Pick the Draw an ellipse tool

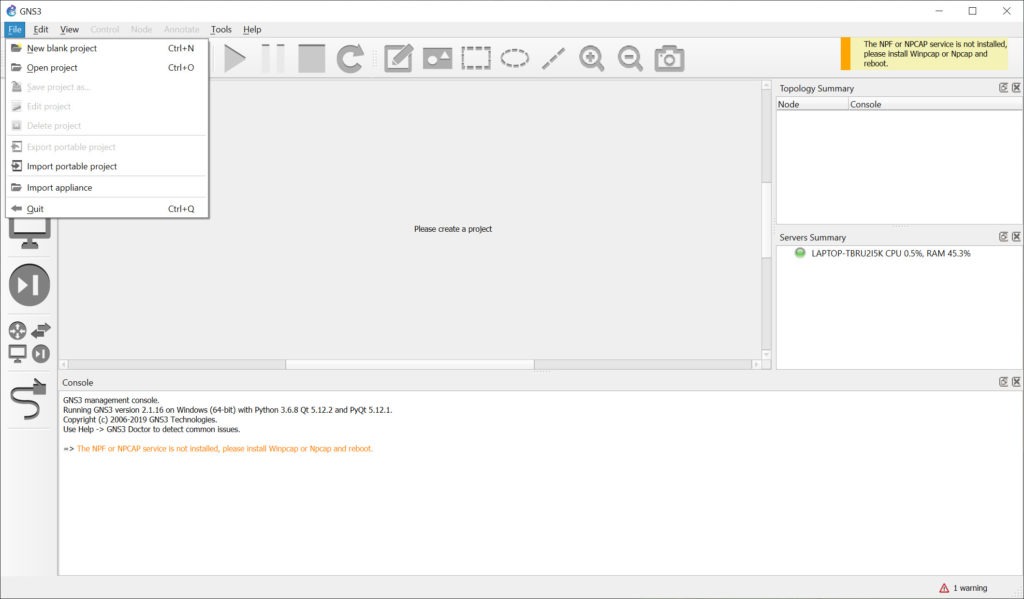tap(515, 59)
